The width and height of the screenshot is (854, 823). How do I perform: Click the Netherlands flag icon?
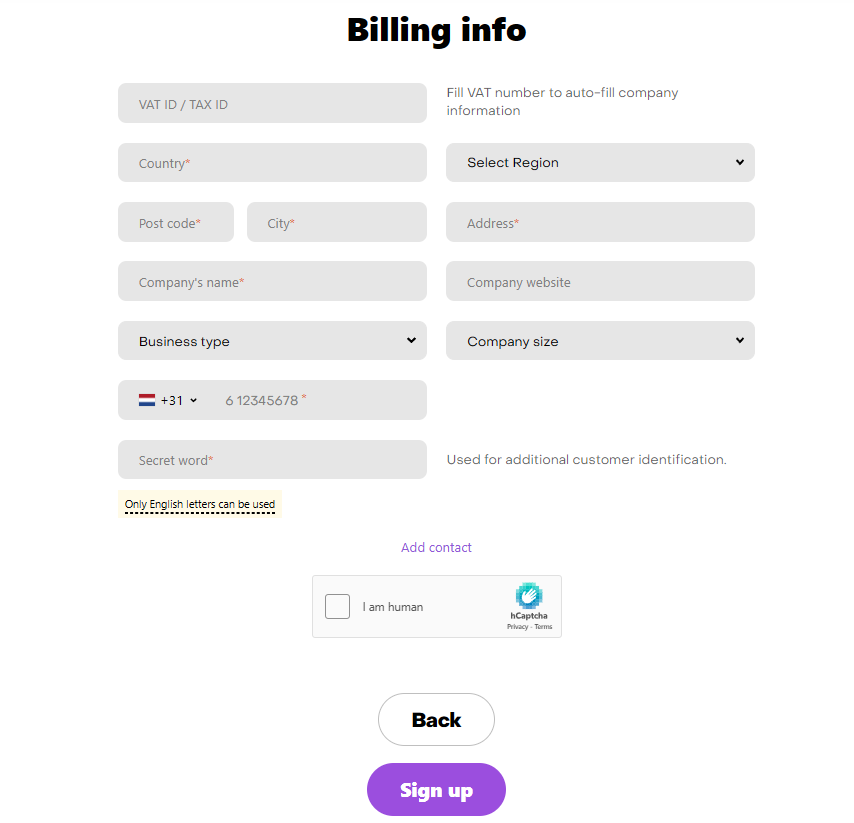coord(147,400)
